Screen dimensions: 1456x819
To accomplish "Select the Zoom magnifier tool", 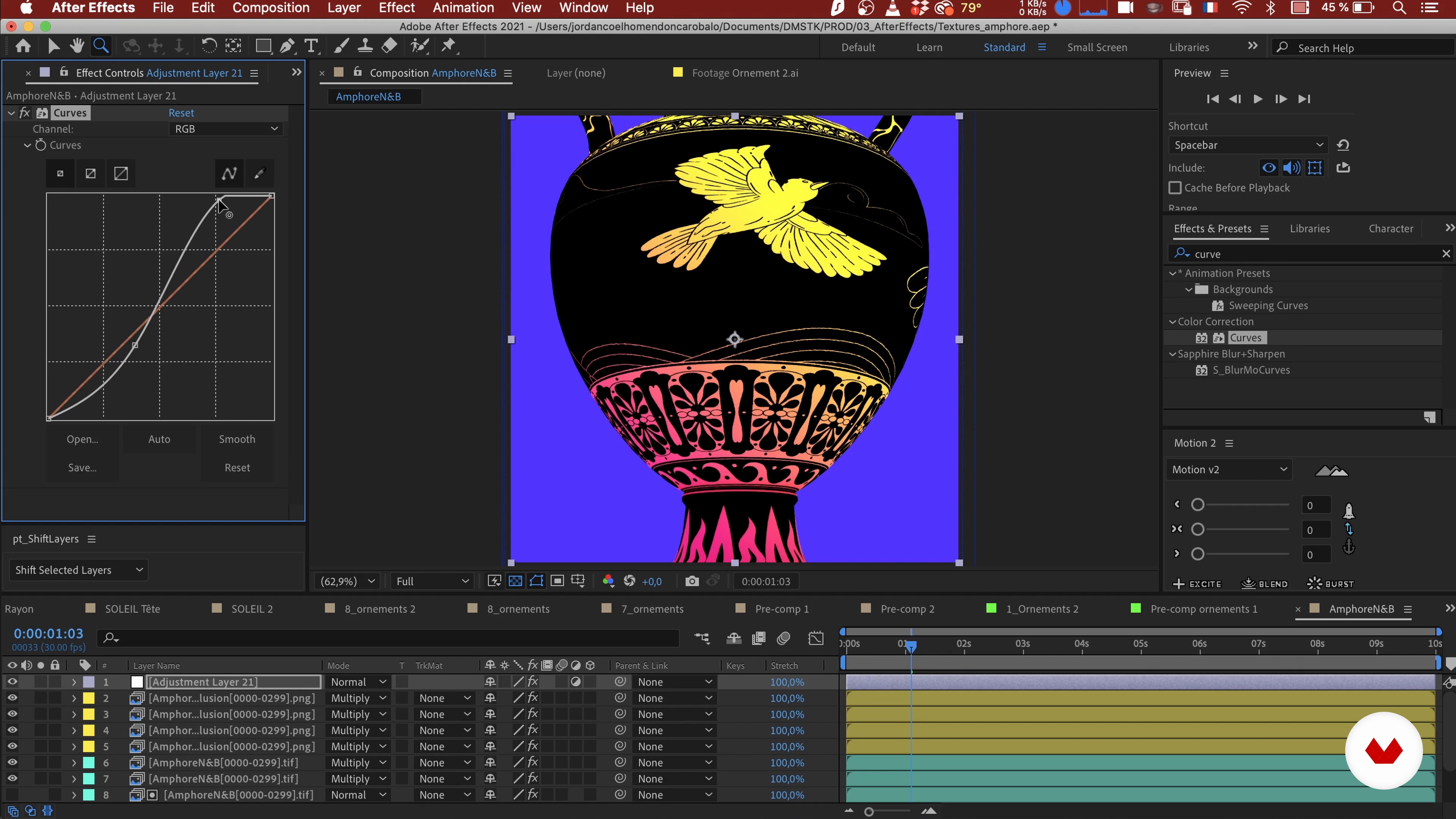I will [x=101, y=46].
